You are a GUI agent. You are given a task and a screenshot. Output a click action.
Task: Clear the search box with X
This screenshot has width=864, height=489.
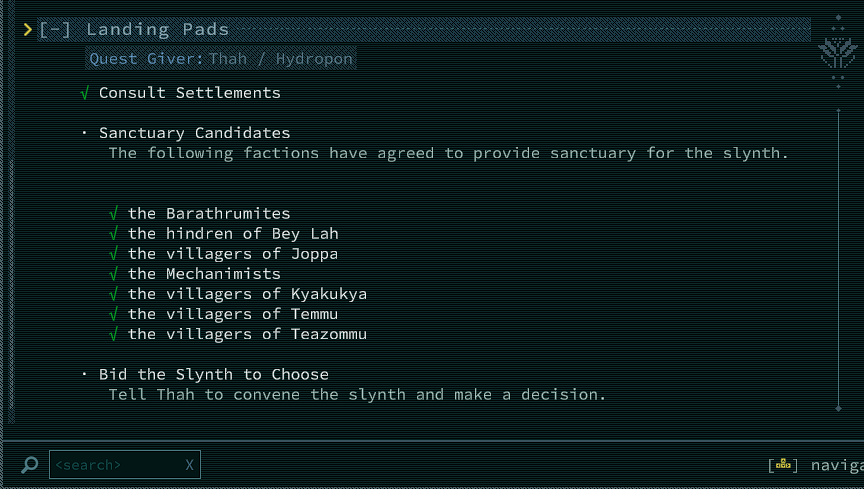tap(189, 465)
